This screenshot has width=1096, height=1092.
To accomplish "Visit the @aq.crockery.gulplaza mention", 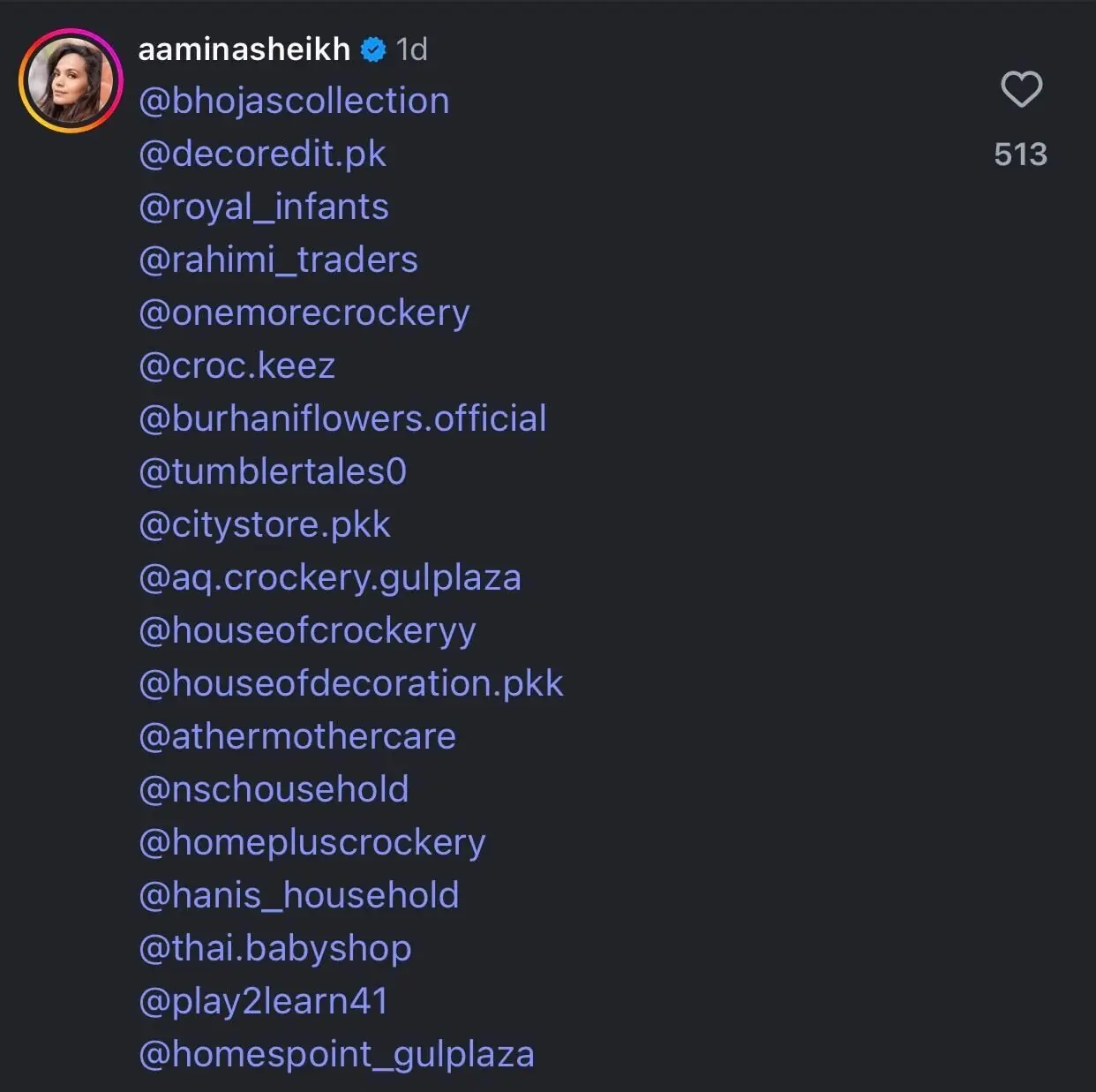I will pyautogui.click(x=330, y=578).
